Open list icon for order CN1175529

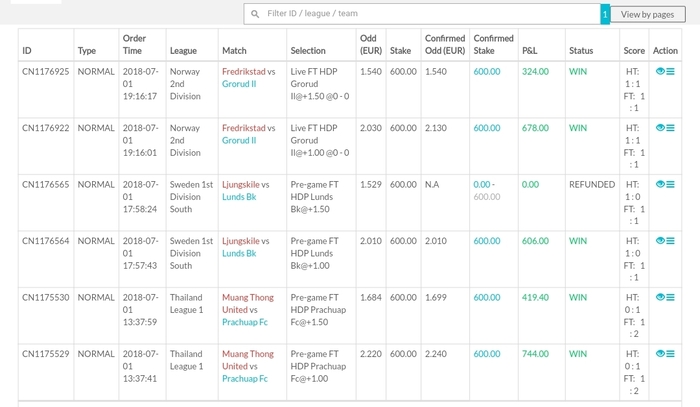pos(671,354)
